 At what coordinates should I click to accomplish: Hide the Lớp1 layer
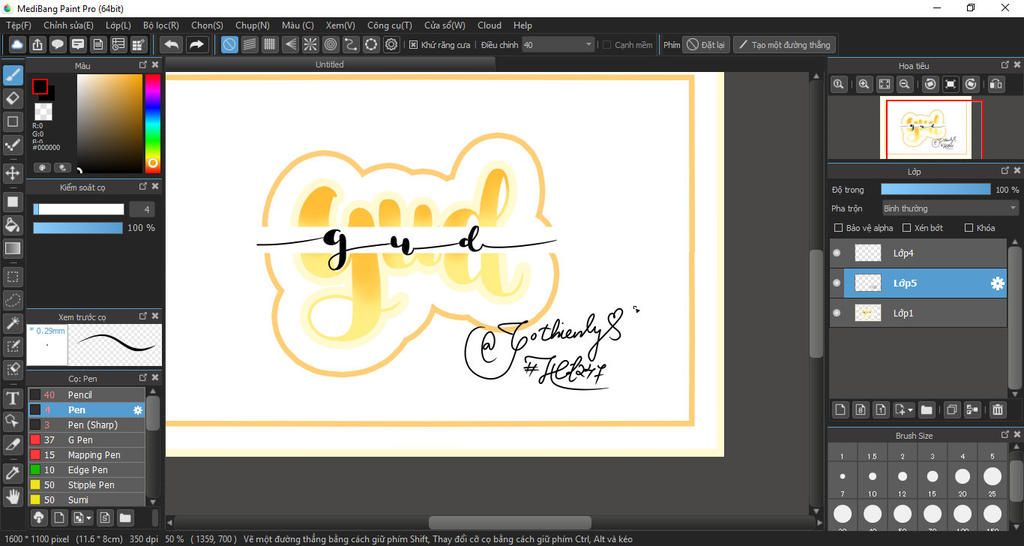[x=837, y=313]
